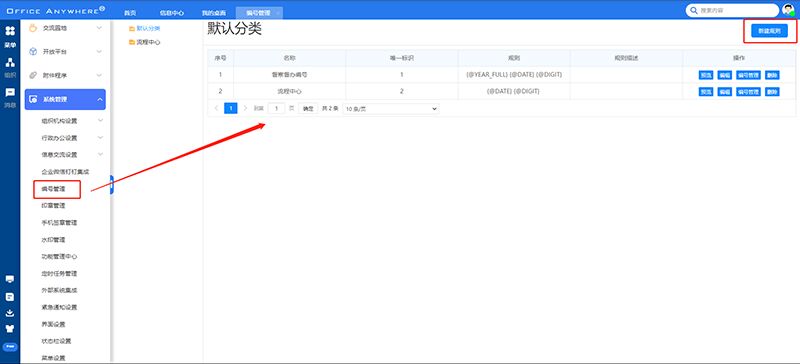
Task: Expand the 组织机构设置 submenu chevron
Action: pyautogui.click(x=100, y=120)
